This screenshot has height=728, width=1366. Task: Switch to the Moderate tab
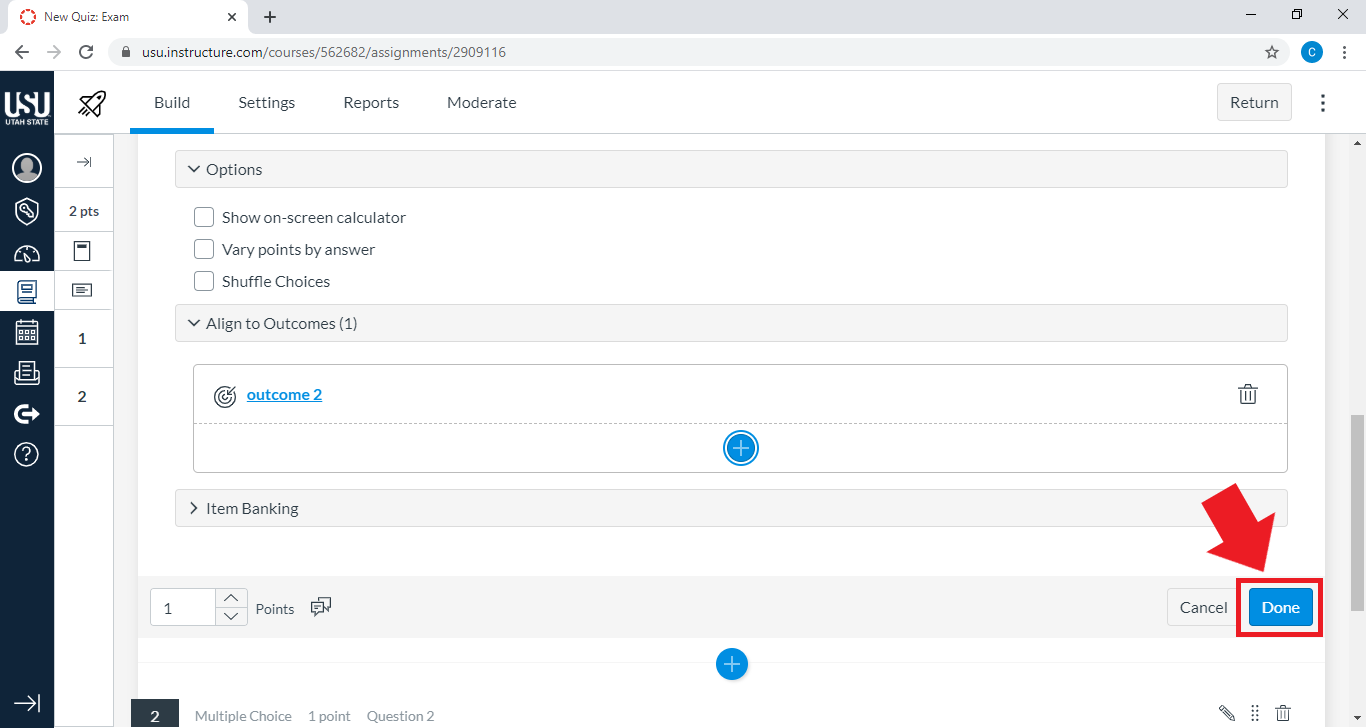(481, 102)
